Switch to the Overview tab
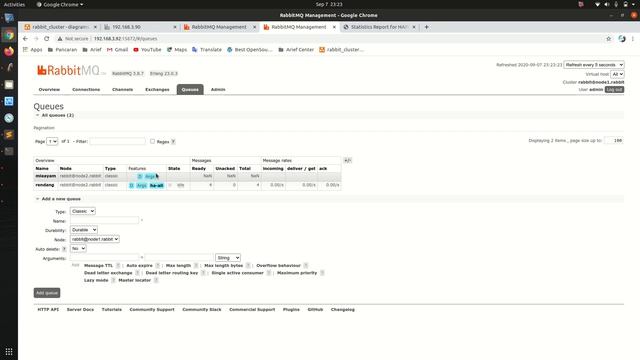The image size is (640, 360). click(49, 89)
